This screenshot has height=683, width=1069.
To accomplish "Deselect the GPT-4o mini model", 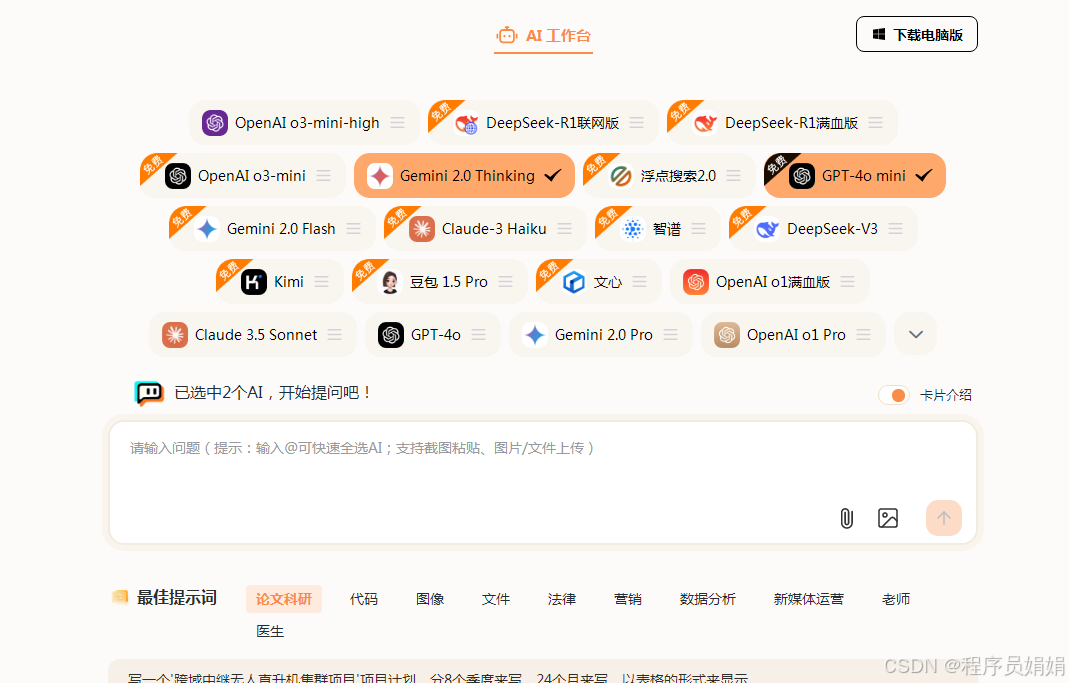I will 855,176.
